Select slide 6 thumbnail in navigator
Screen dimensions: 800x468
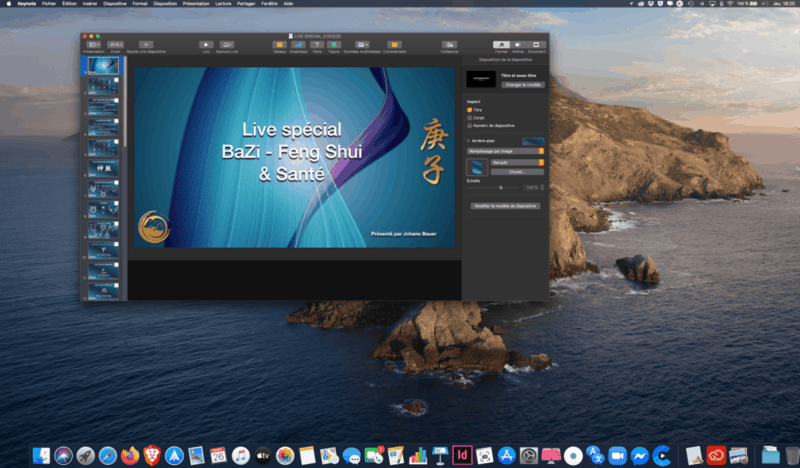(103, 168)
